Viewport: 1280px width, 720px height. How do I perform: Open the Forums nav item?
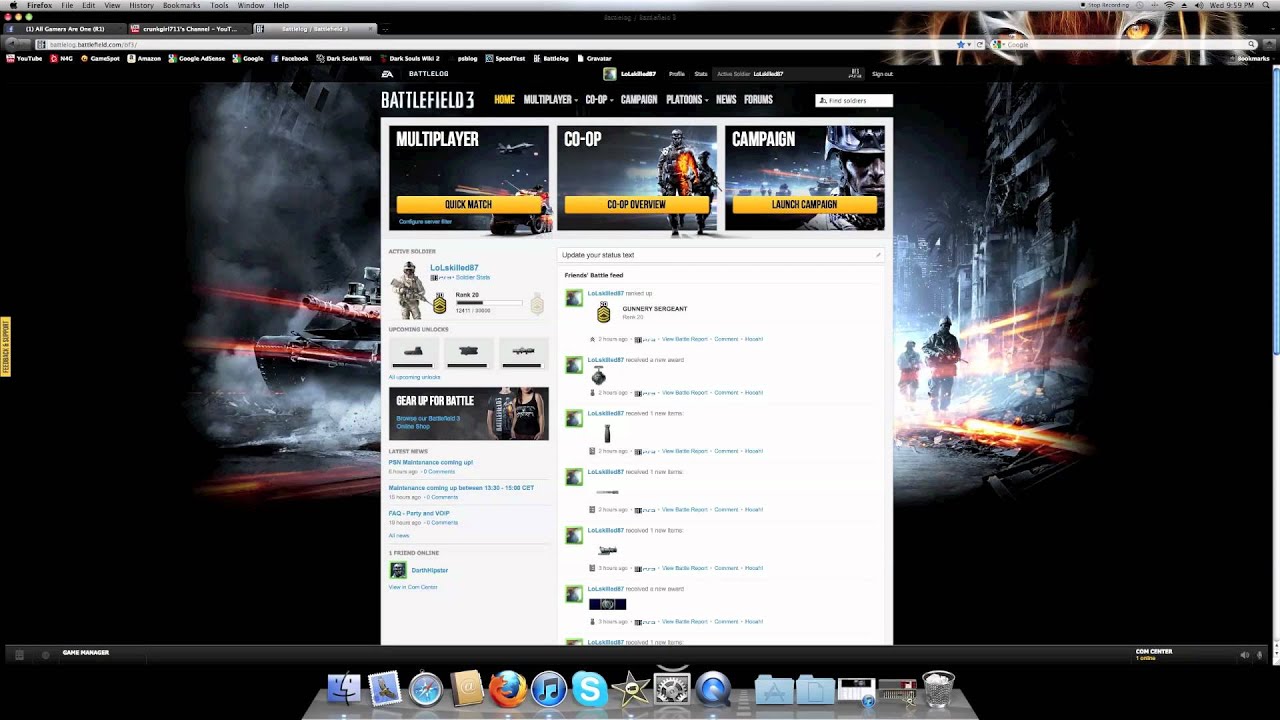point(758,100)
